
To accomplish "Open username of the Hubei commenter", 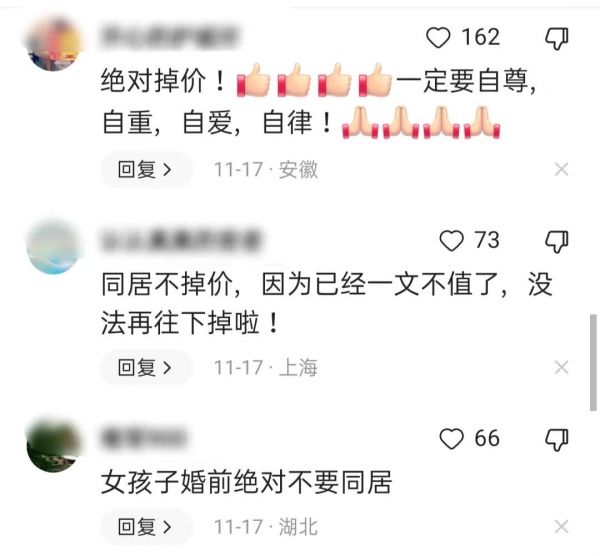I will [x=144, y=438].
